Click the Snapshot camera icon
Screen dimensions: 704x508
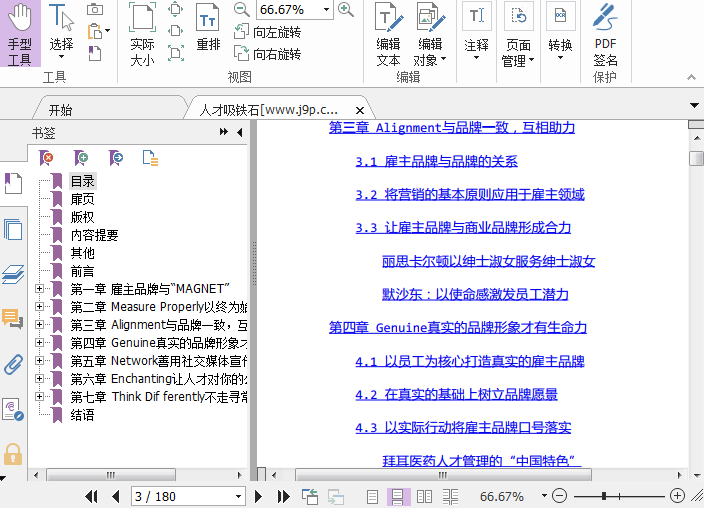[95, 9]
